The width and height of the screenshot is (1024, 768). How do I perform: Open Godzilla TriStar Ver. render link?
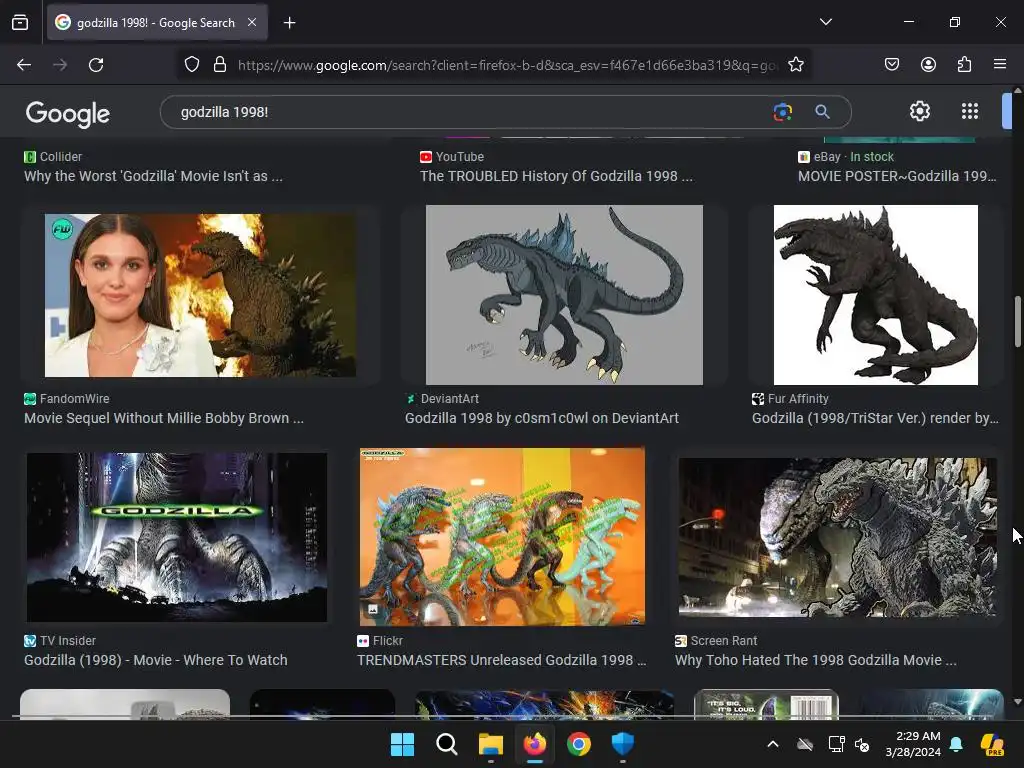click(x=875, y=418)
